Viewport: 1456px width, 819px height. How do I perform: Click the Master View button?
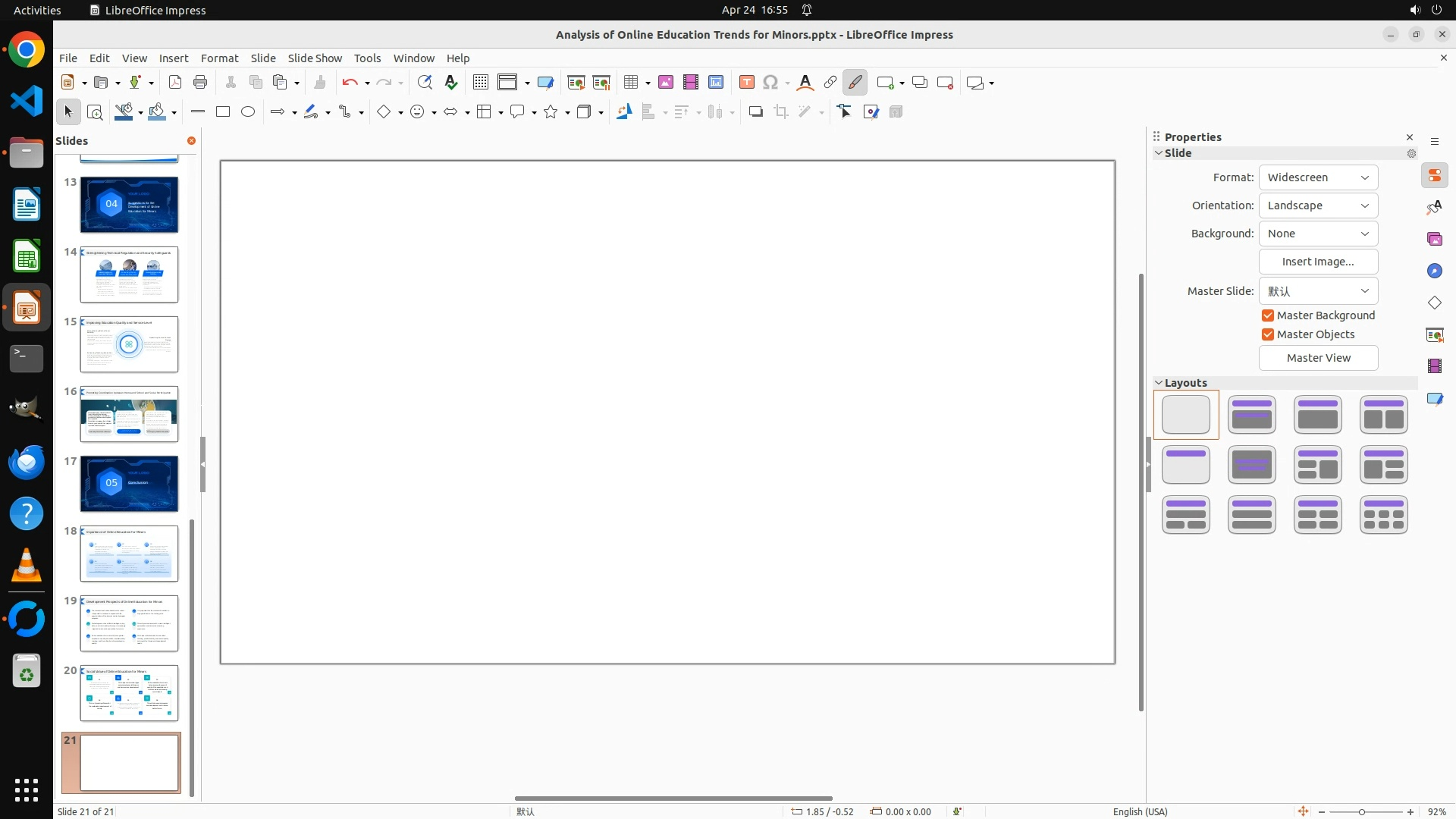[x=1318, y=358]
